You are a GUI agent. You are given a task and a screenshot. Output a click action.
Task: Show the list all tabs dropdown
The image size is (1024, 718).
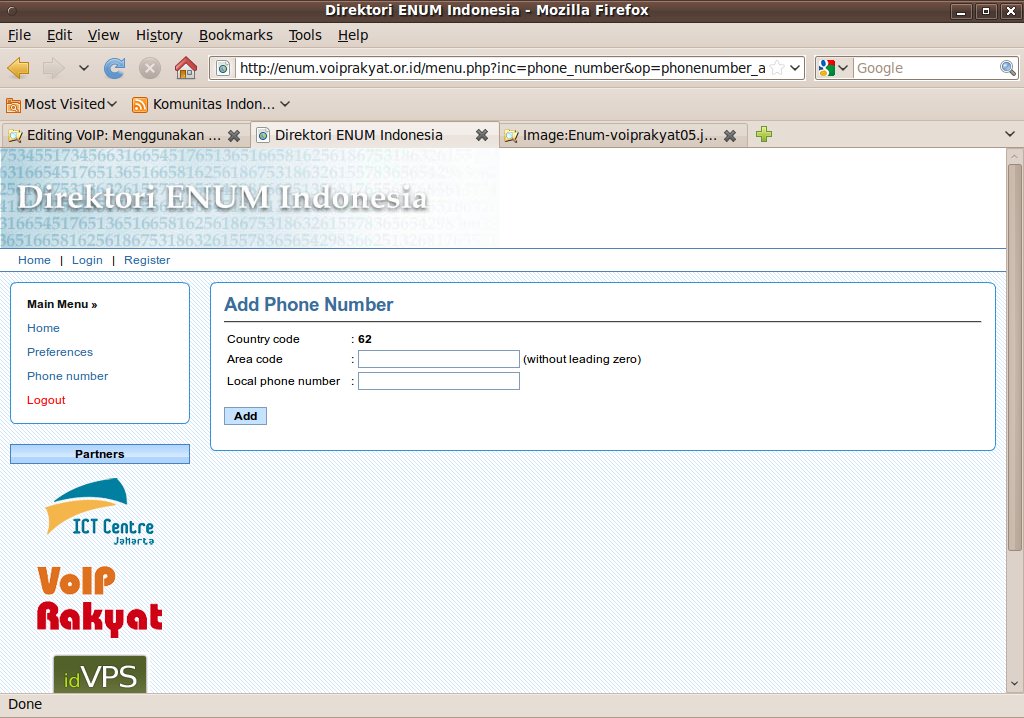pos(1009,134)
